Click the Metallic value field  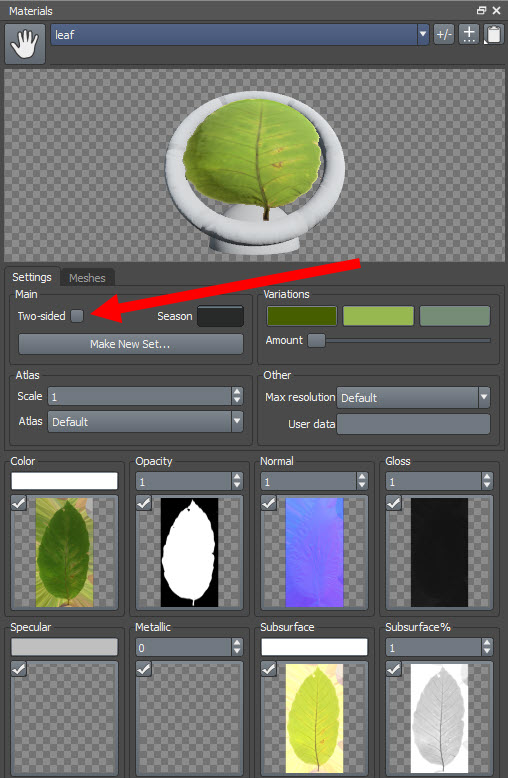pos(184,648)
